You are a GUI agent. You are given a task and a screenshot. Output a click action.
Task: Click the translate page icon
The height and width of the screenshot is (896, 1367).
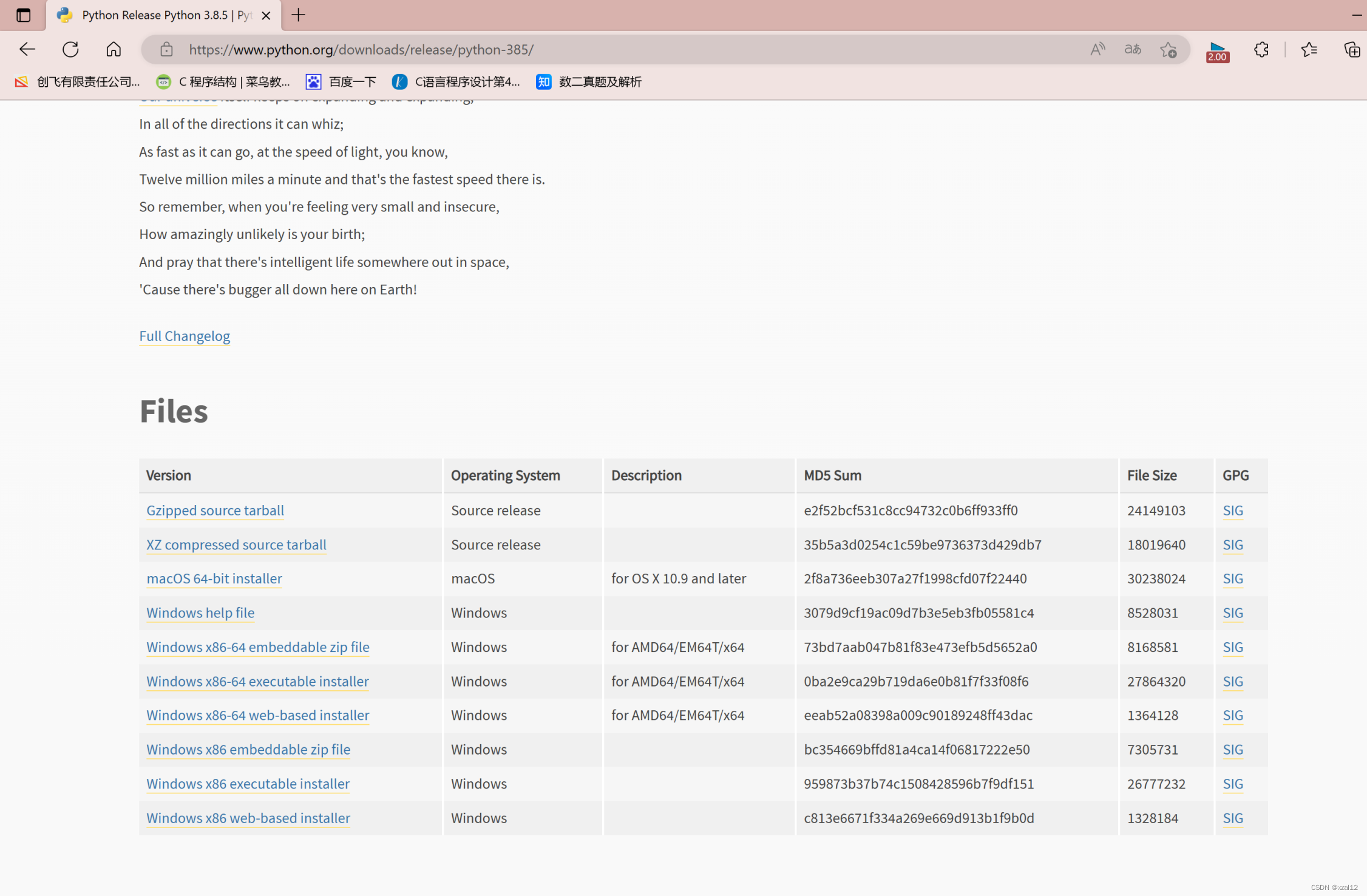point(1132,49)
